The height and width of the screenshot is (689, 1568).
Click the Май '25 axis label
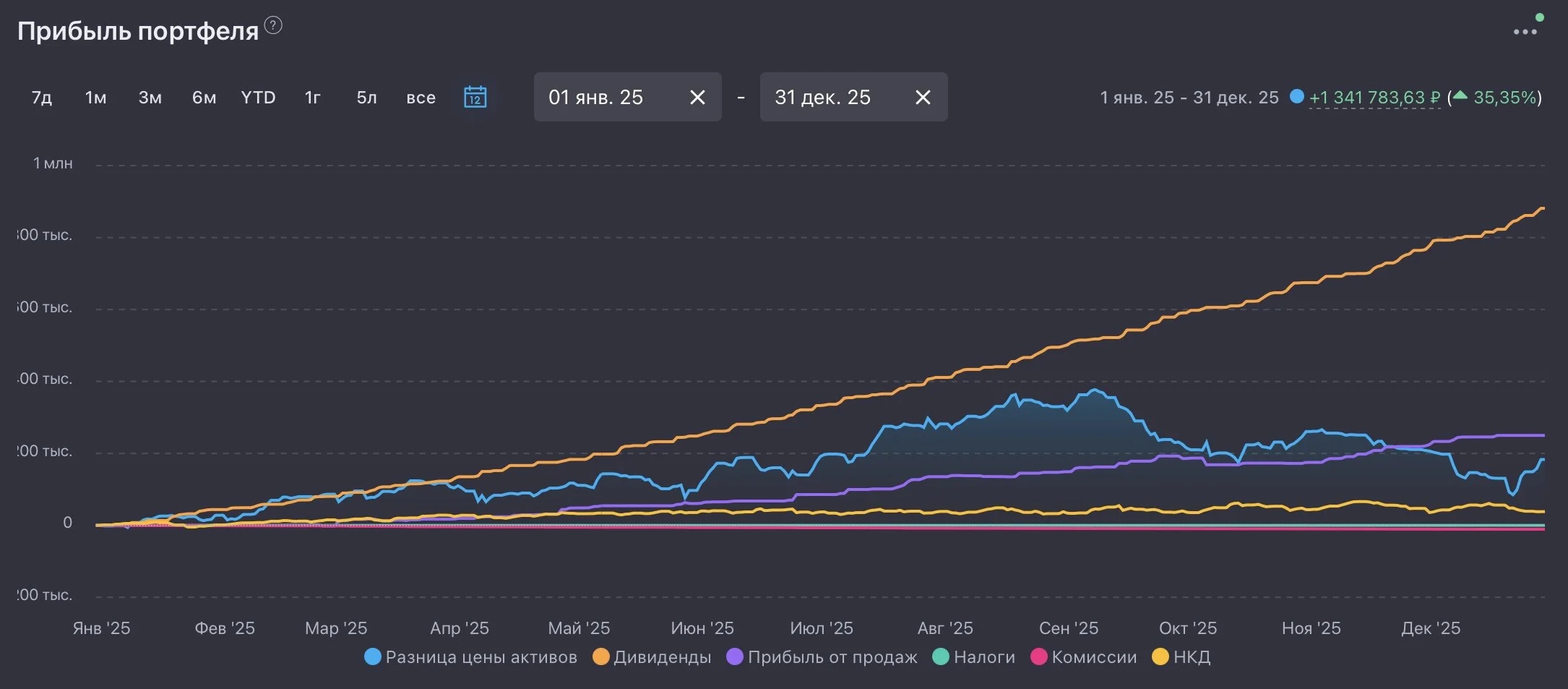[x=579, y=628]
